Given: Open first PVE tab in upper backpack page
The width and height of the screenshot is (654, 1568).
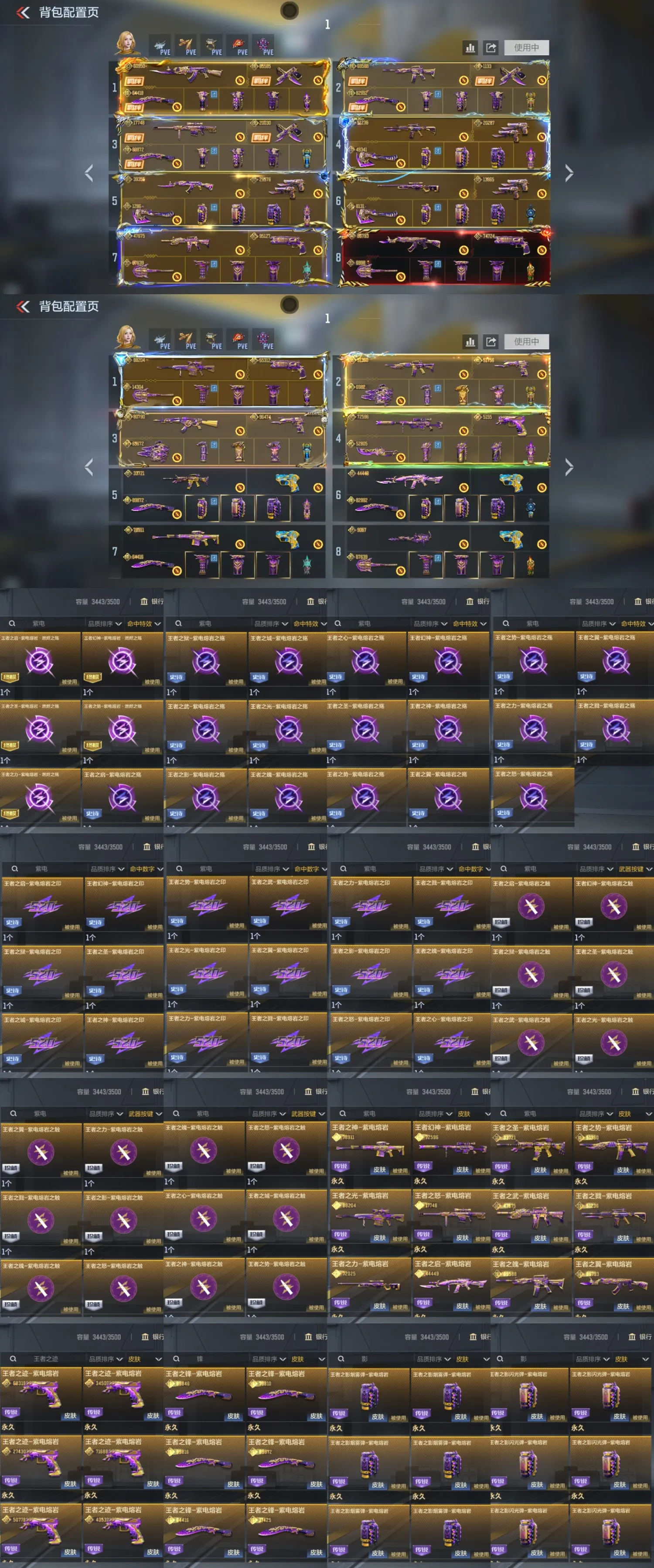Looking at the screenshot, I should (160, 46).
